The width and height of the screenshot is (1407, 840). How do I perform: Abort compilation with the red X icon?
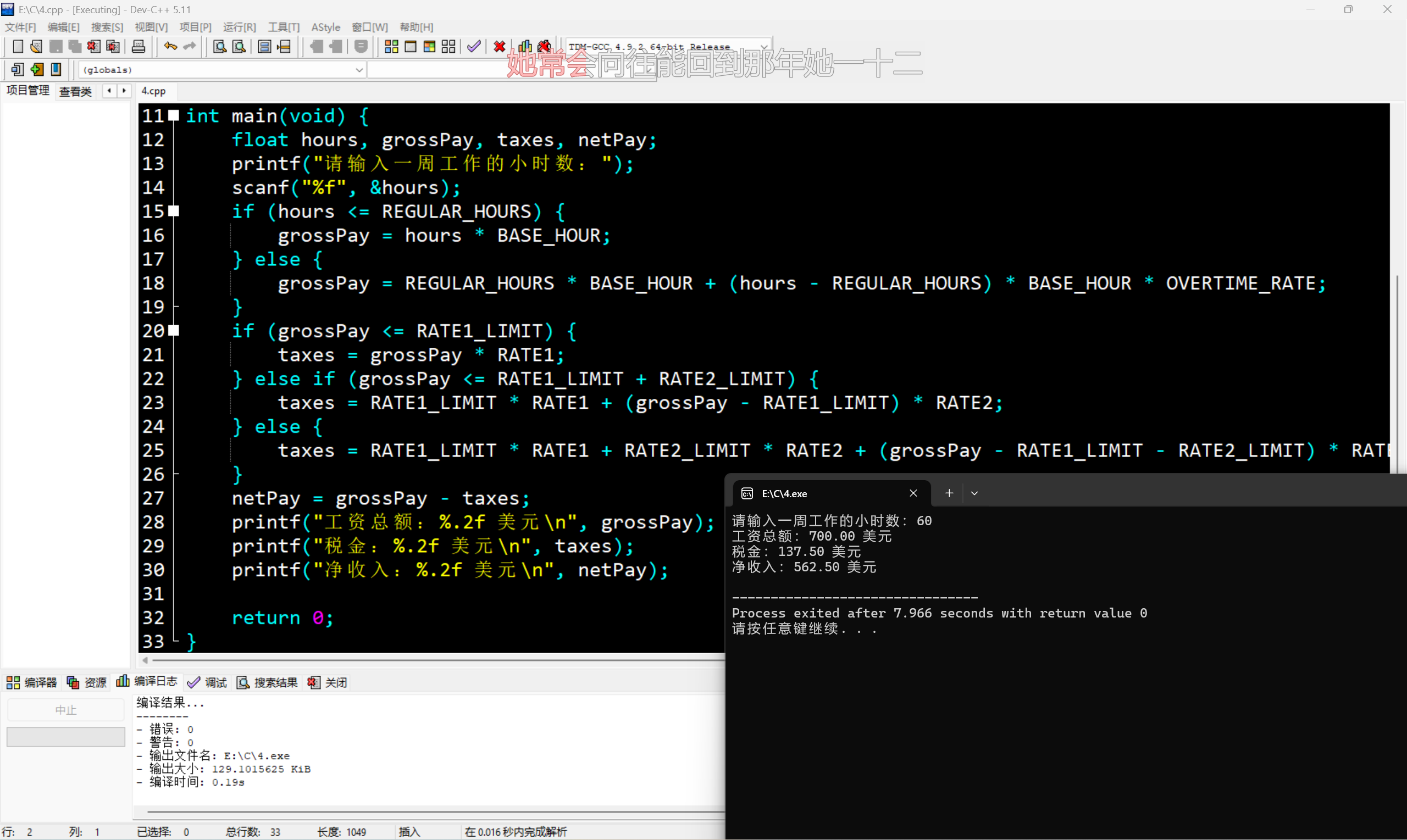coord(499,46)
